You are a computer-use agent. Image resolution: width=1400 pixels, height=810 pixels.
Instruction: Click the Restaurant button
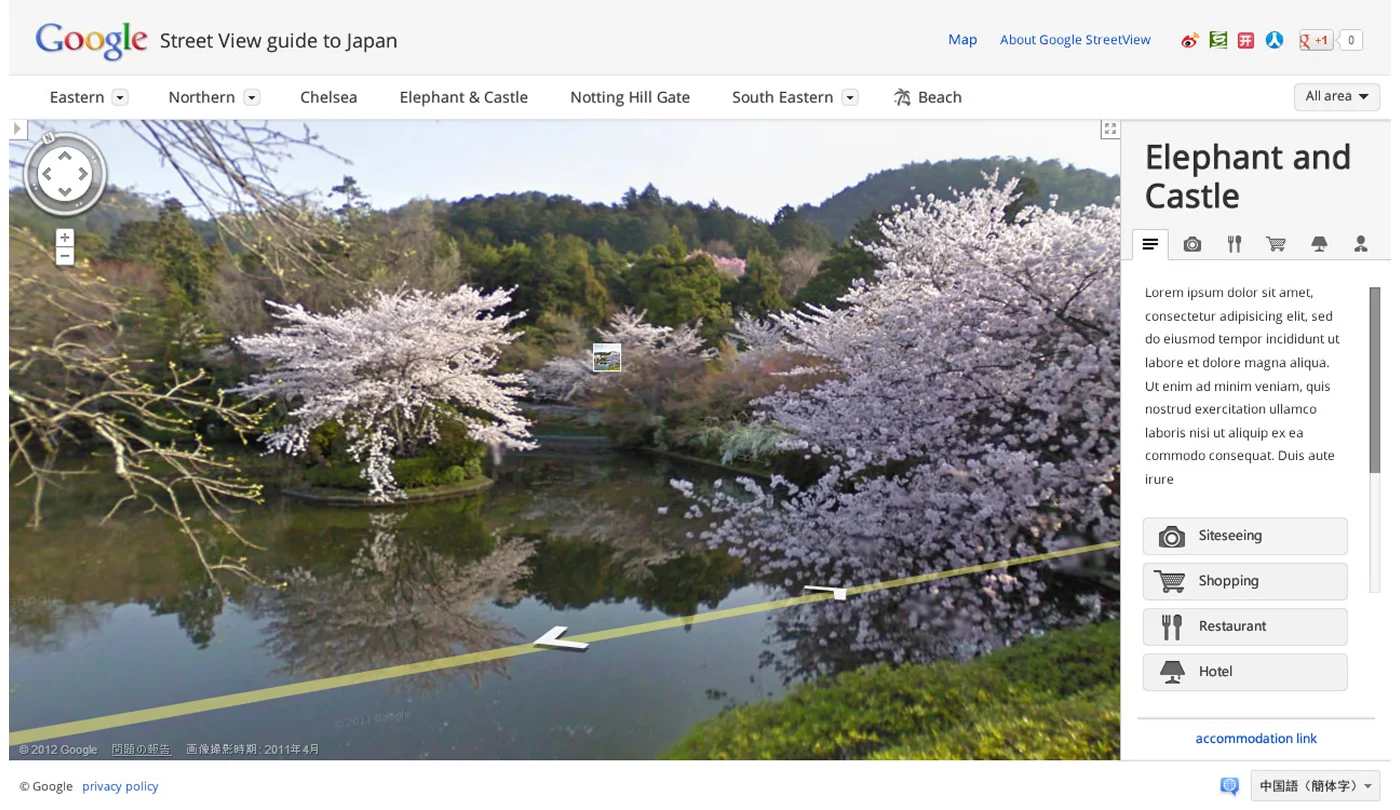click(x=1245, y=627)
